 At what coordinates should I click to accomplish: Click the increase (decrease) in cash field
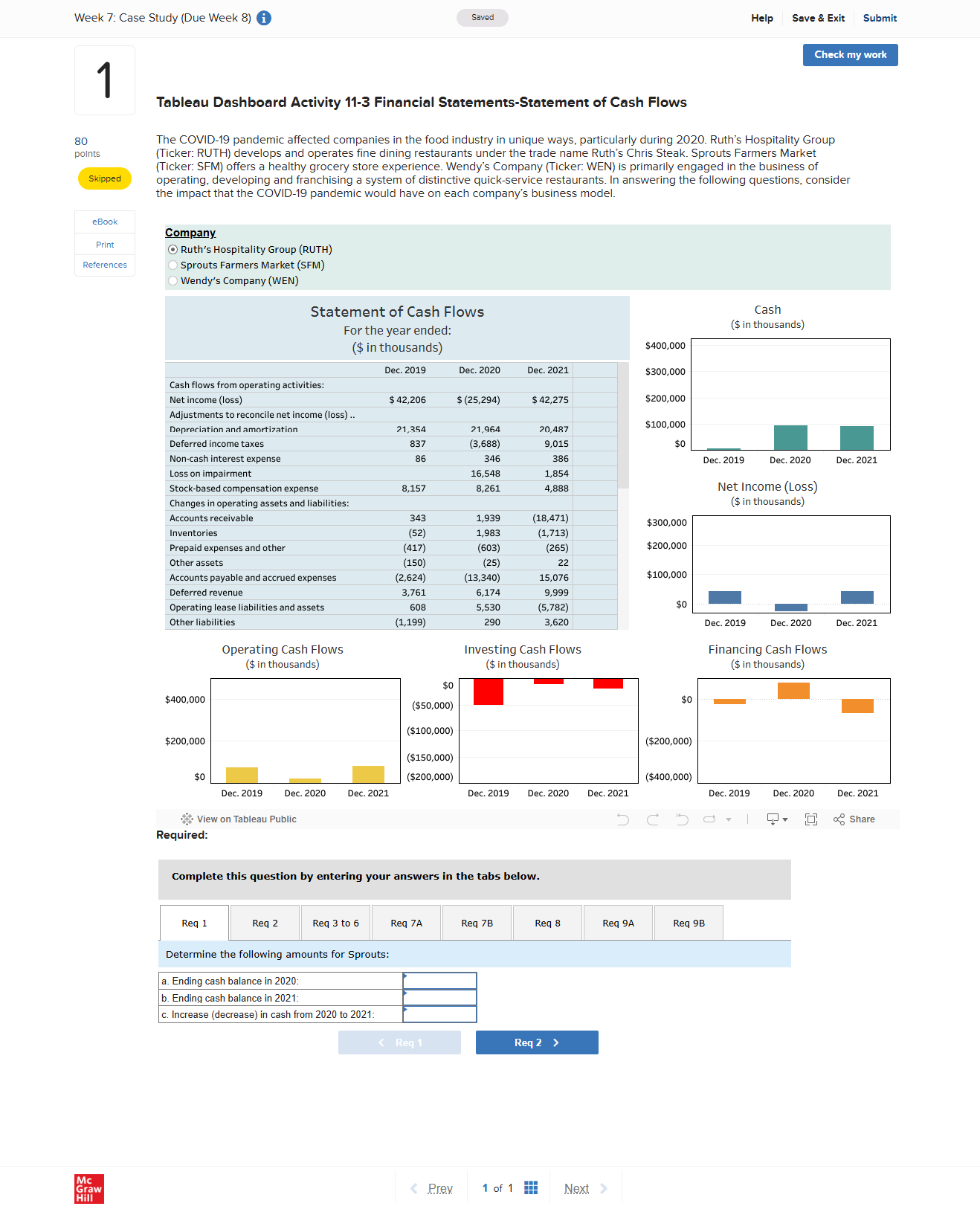coord(439,1014)
